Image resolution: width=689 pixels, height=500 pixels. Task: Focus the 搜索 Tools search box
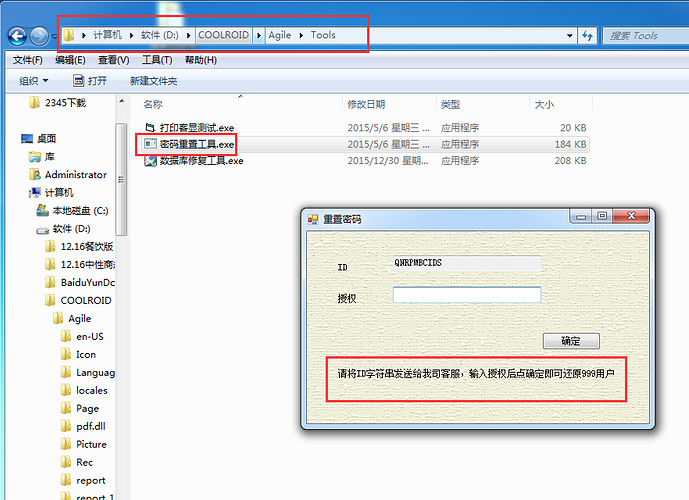pyautogui.click(x=645, y=36)
